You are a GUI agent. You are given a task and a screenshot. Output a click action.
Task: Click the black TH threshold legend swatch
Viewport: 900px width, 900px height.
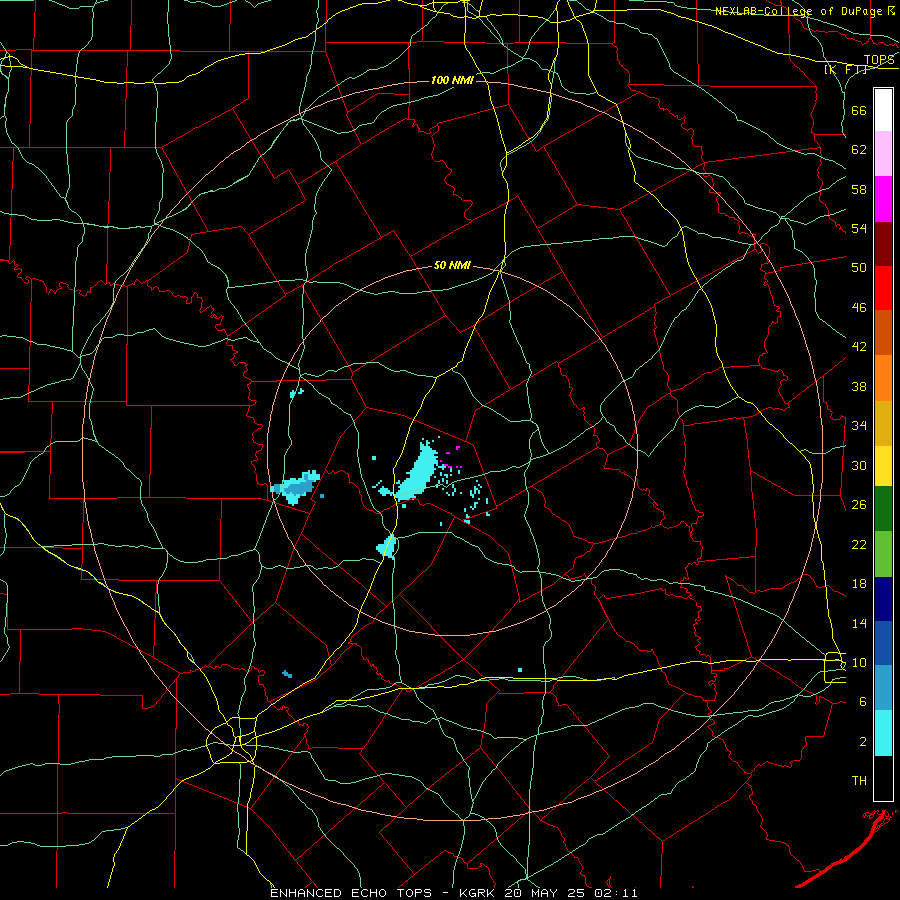click(883, 778)
